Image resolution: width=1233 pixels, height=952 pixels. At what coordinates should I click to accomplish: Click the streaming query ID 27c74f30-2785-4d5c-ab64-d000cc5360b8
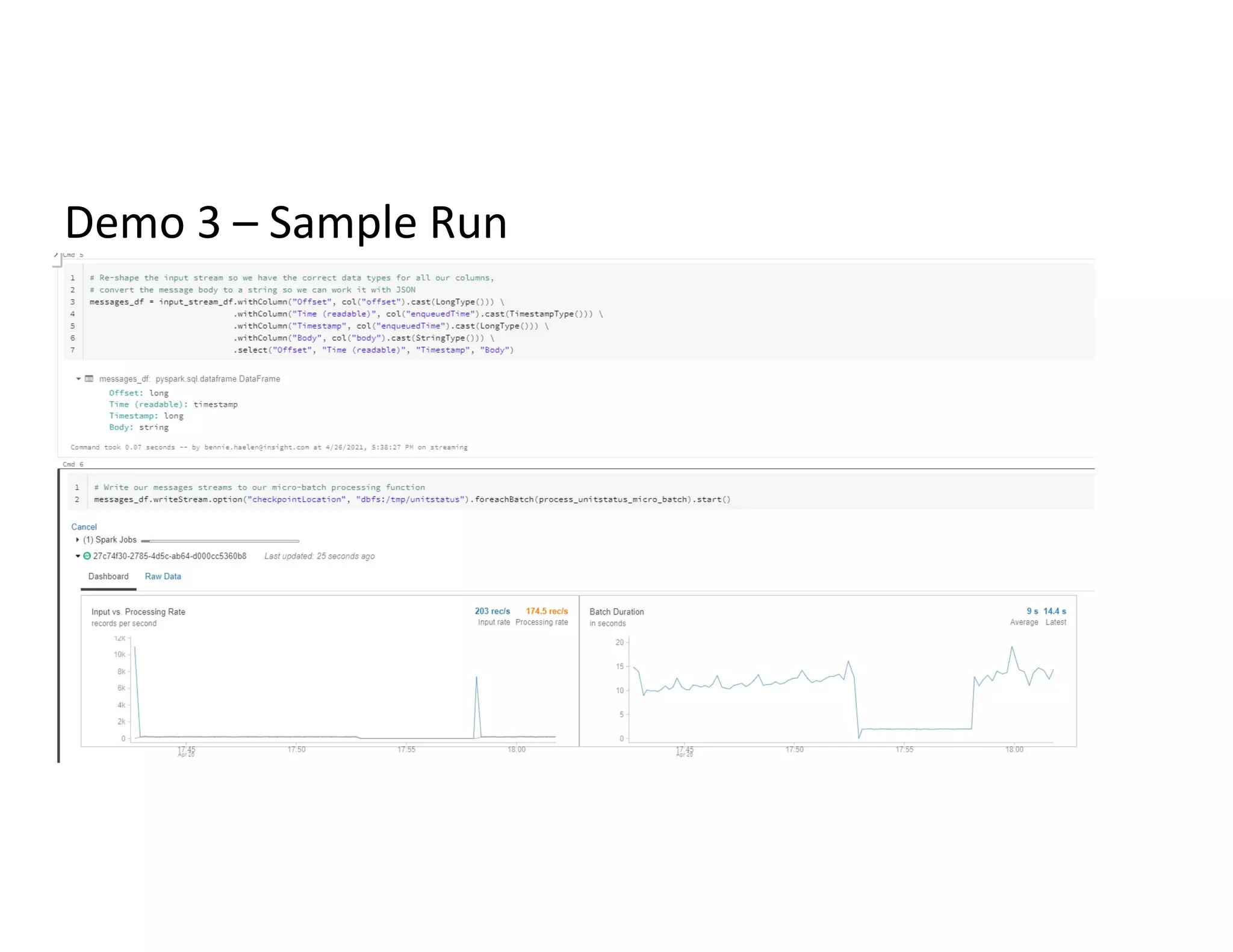[170, 556]
